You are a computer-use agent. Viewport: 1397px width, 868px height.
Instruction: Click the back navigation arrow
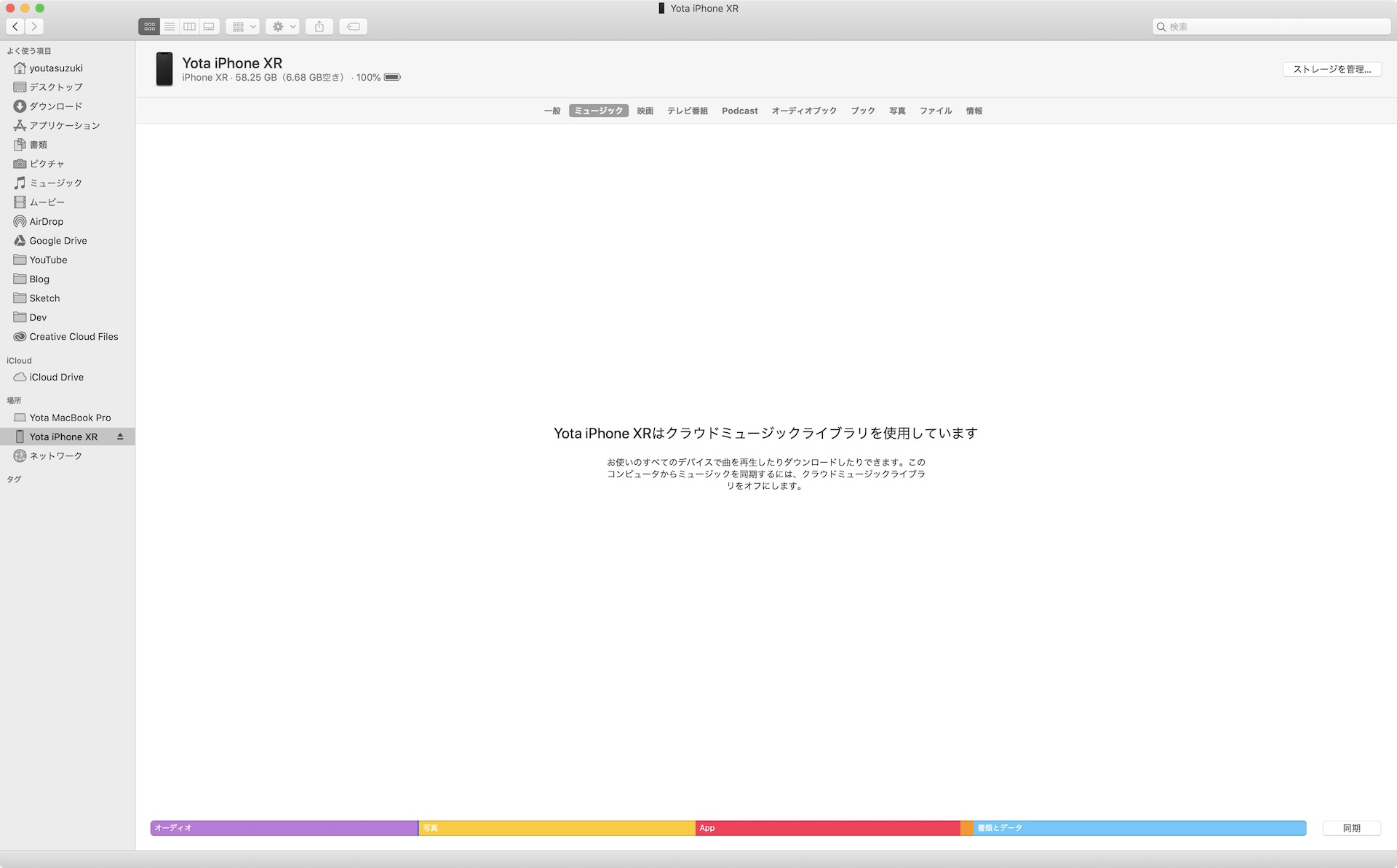click(x=15, y=26)
